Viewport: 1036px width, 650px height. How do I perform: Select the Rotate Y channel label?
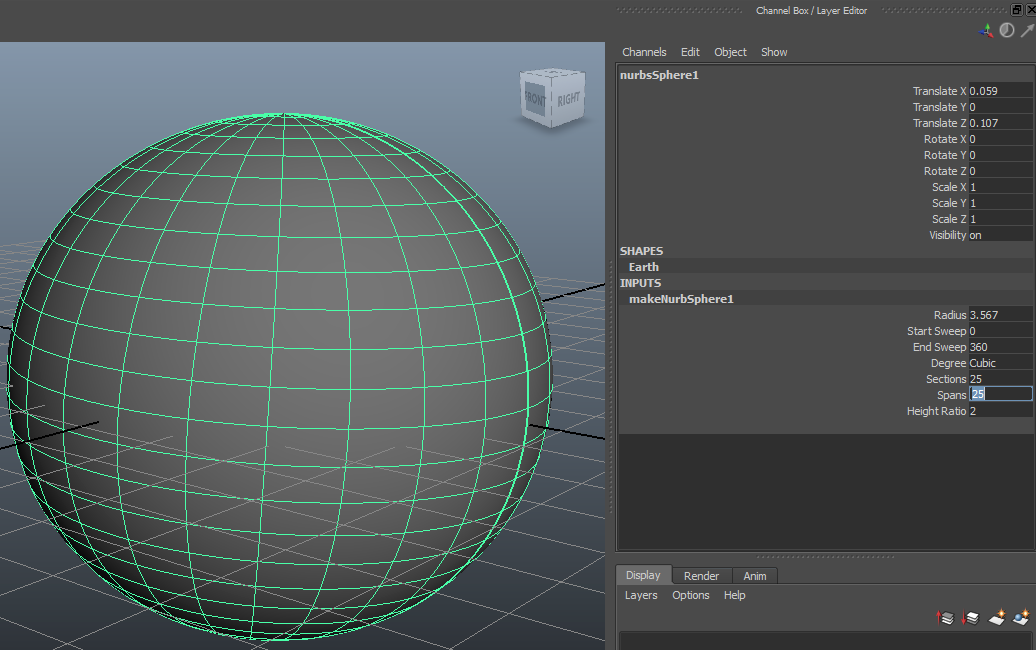click(x=945, y=155)
